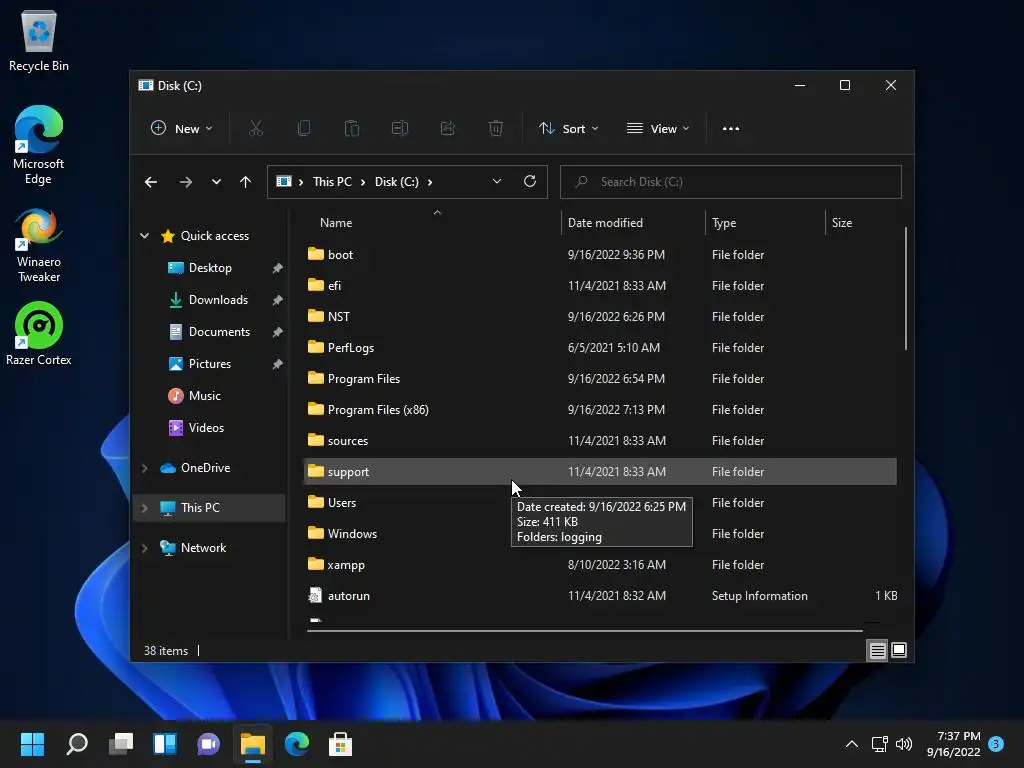Click the vertical scrollbar of file list
1024x768 pixels.
(905, 289)
